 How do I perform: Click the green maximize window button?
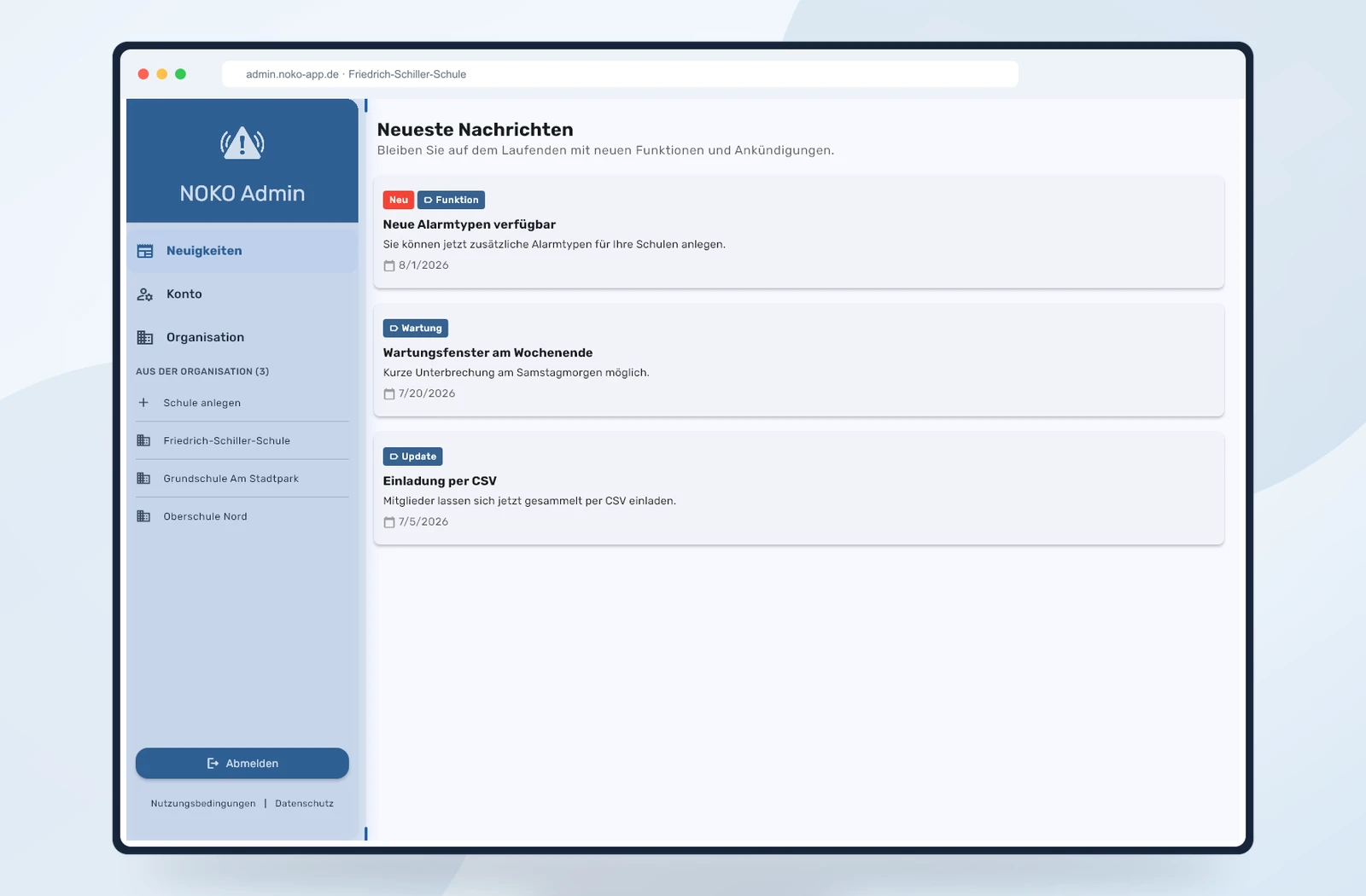180,74
